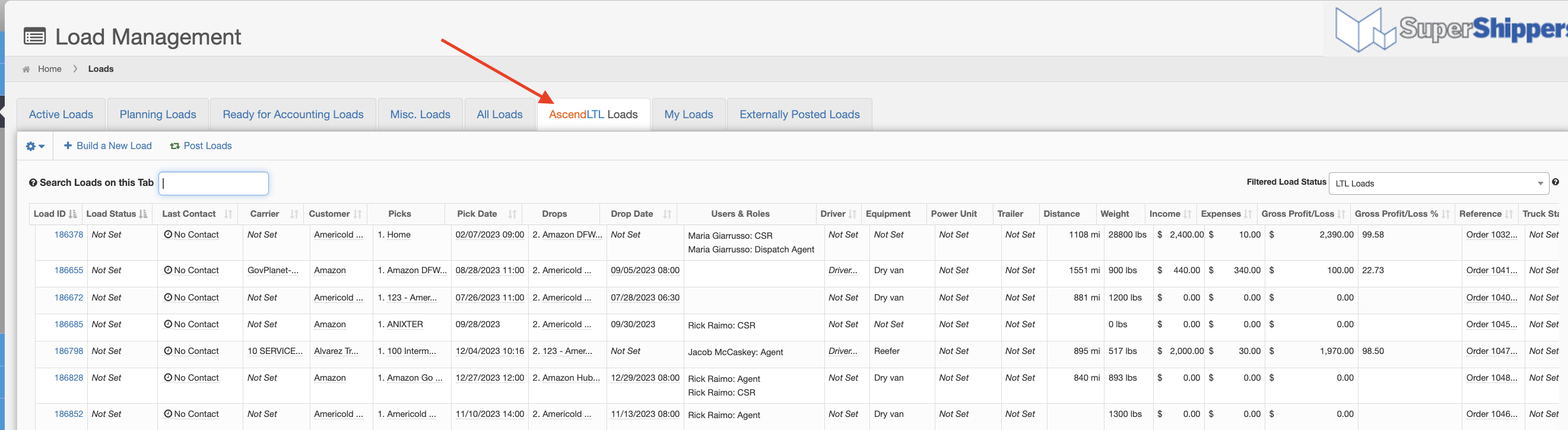This screenshot has width=1568, height=430.
Task: Click No Contact for load 186655
Action: (x=191, y=270)
